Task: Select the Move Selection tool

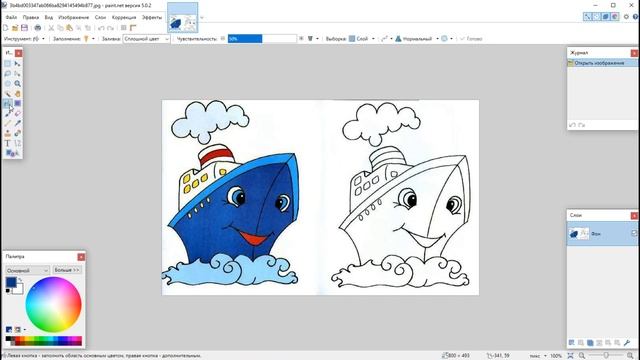Action: pyautogui.click(x=18, y=73)
